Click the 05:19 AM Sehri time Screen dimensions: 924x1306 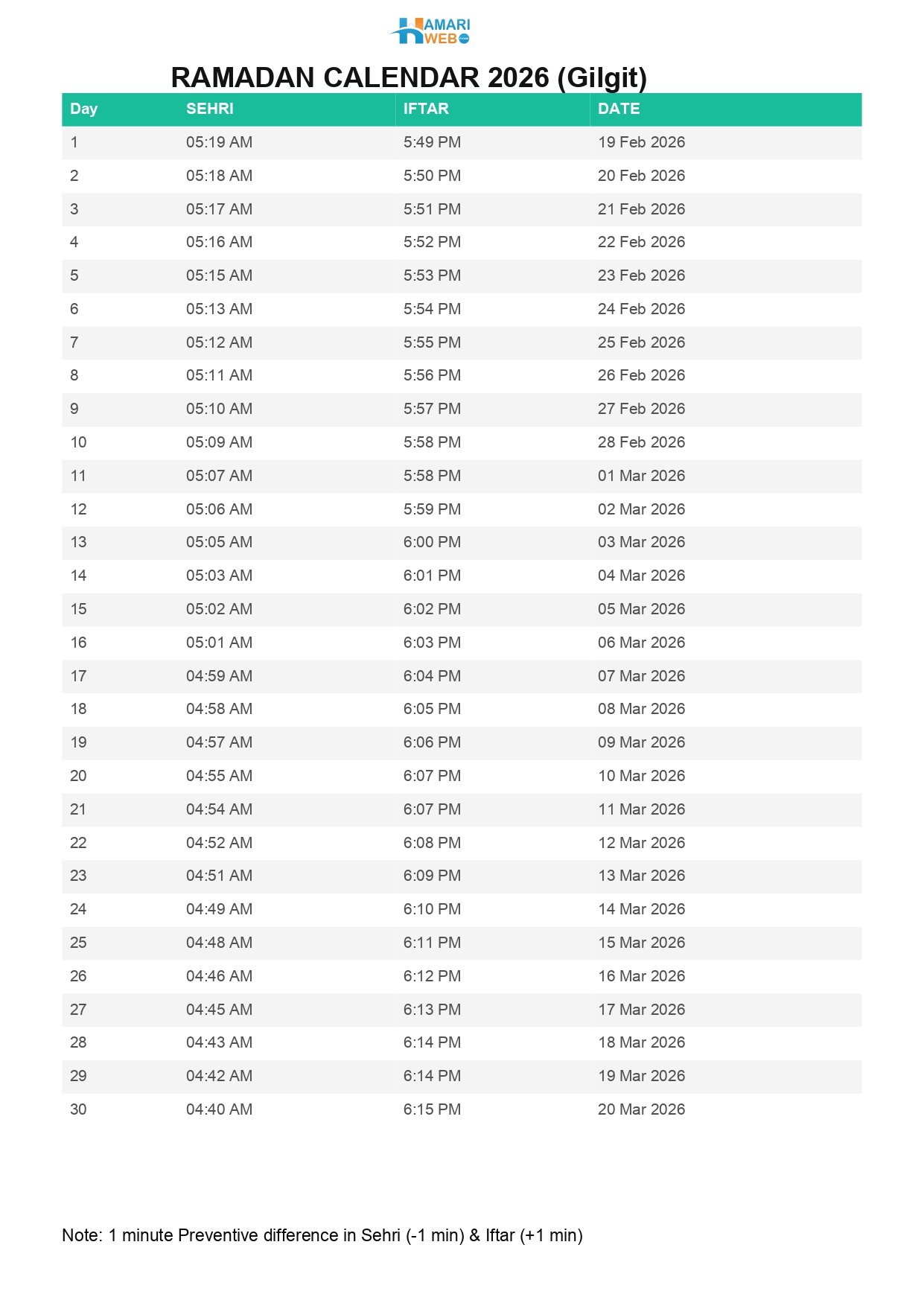(x=219, y=142)
